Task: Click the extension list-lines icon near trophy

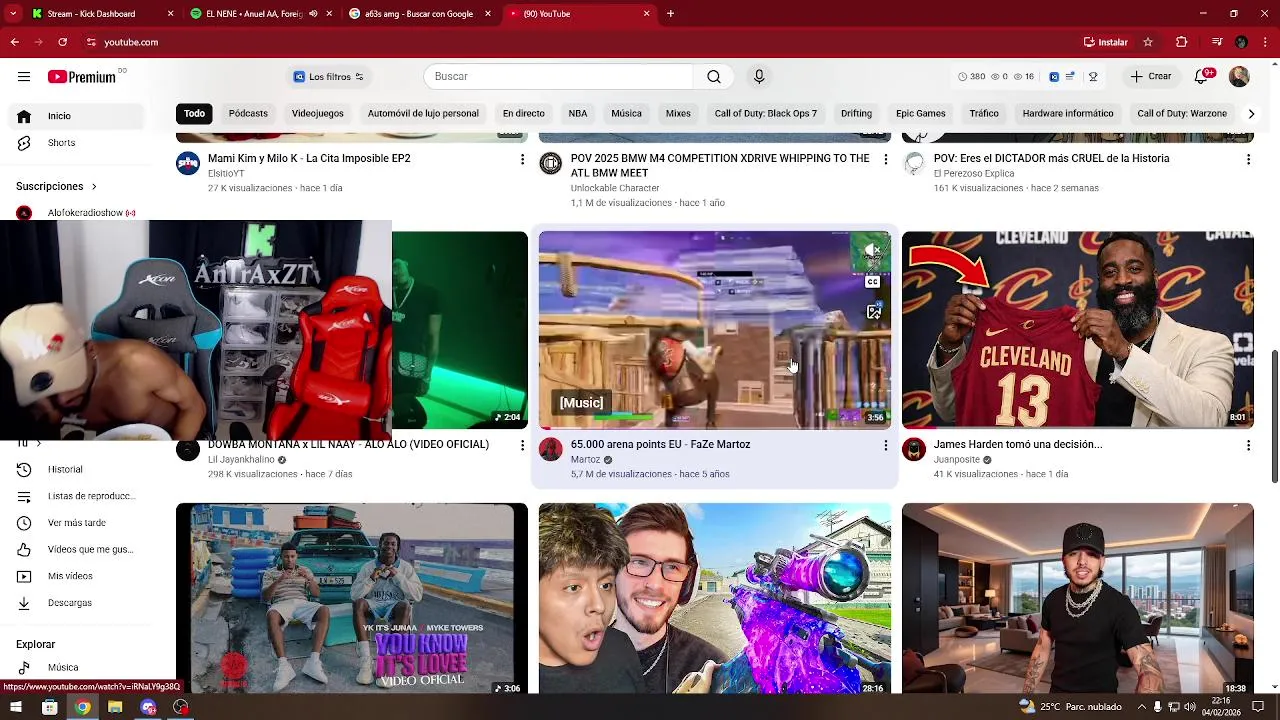Action: click(1070, 77)
